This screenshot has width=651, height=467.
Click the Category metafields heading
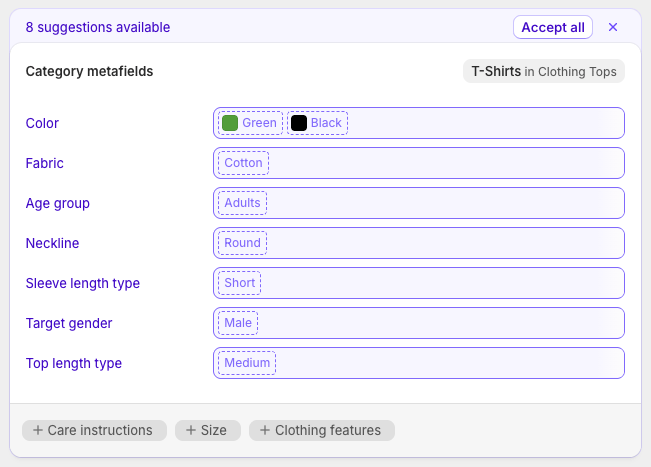89,71
